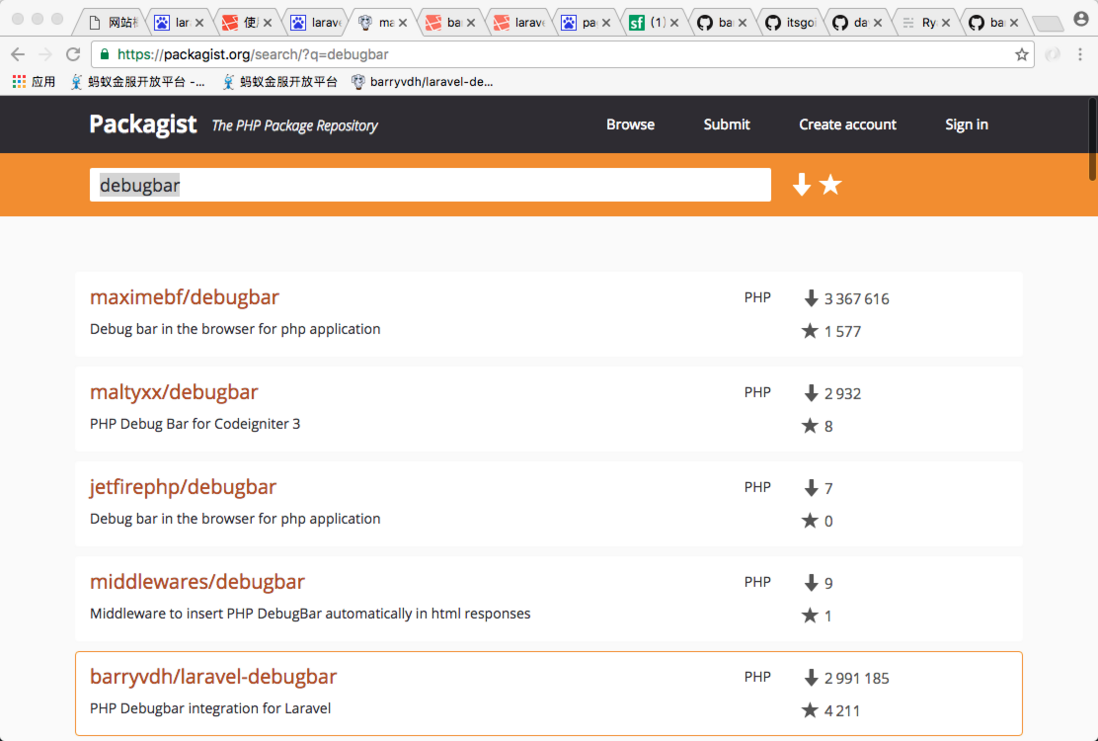Viewport: 1098px width, 741px height.
Task: Click the browser forward arrow
Action: point(46,54)
